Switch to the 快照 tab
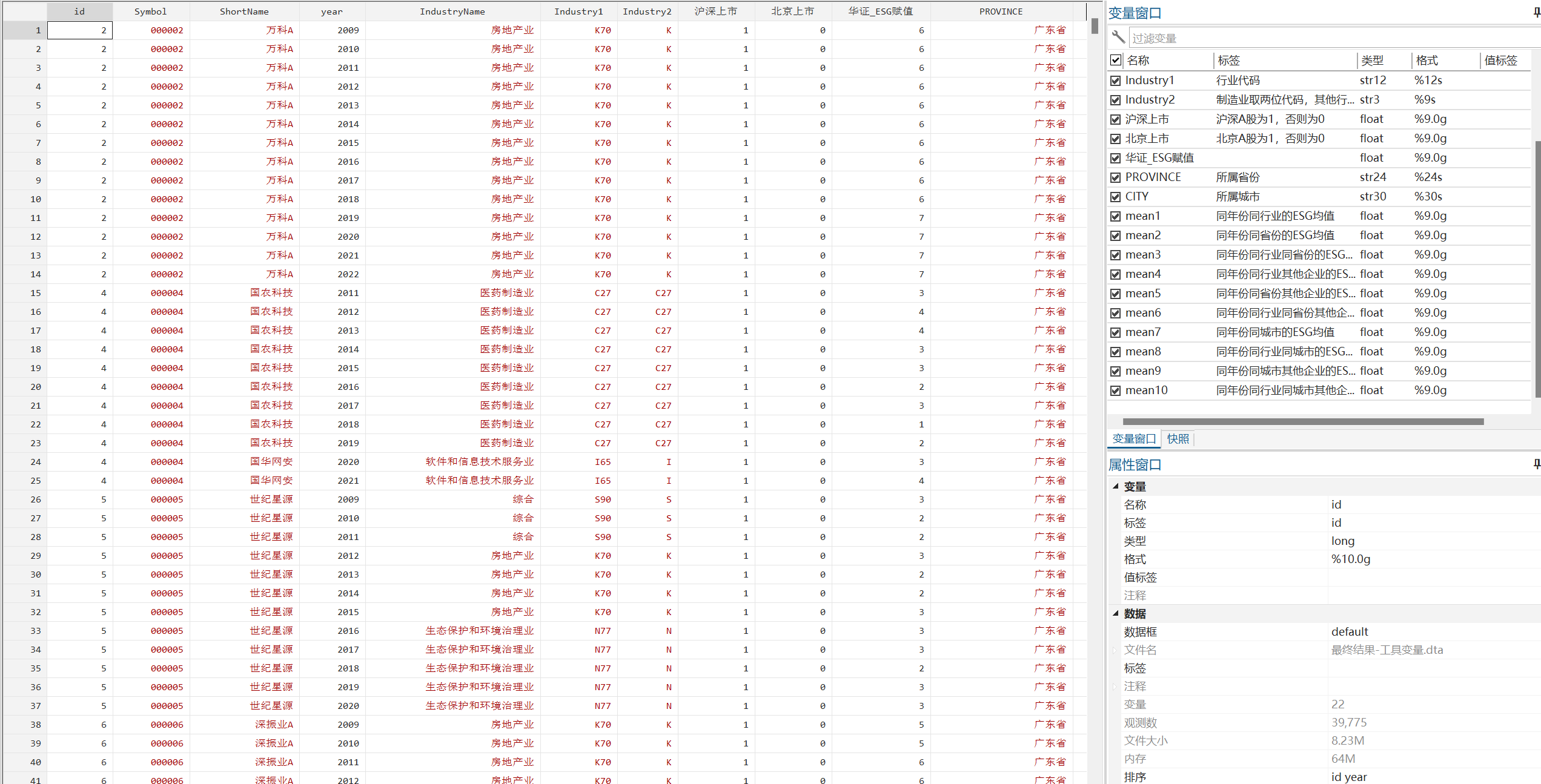The width and height of the screenshot is (1541, 784). coord(1178,439)
